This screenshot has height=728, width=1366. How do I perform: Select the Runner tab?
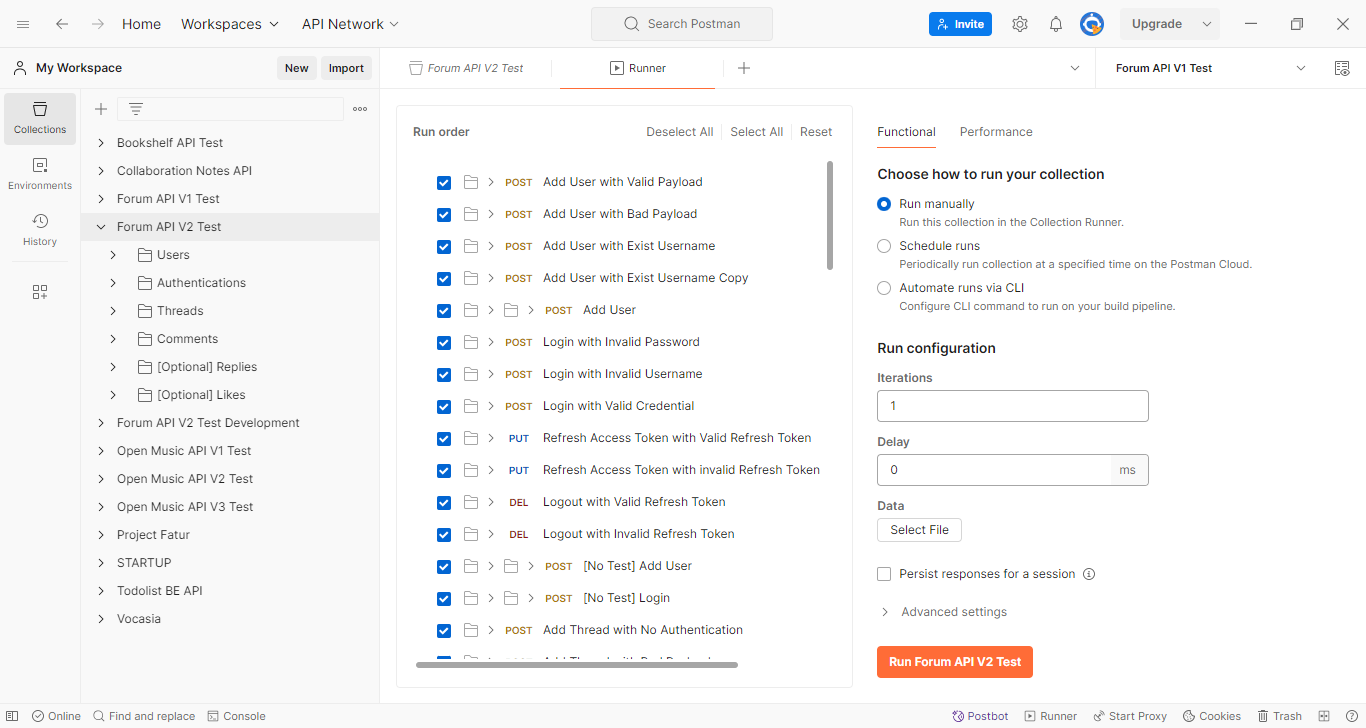pyautogui.click(x=637, y=68)
